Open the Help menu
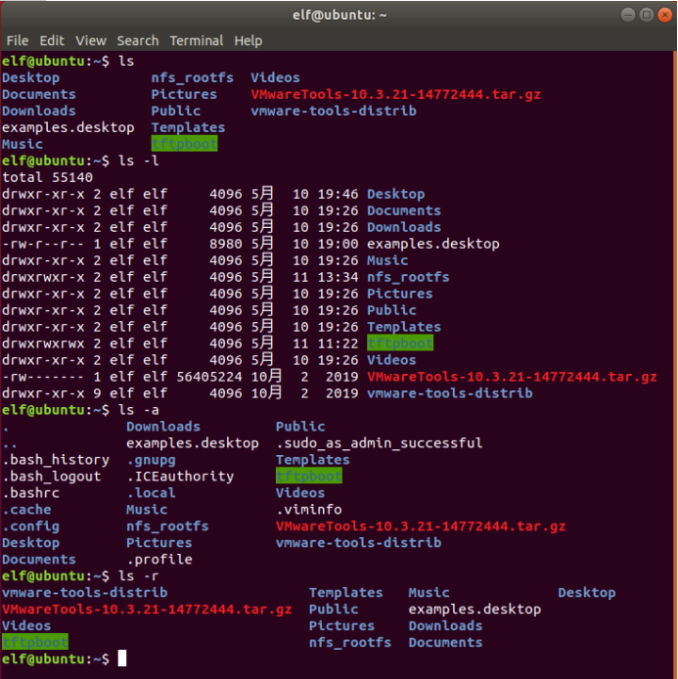678x679 pixels. pyautogui.click(x=248, y=41)
